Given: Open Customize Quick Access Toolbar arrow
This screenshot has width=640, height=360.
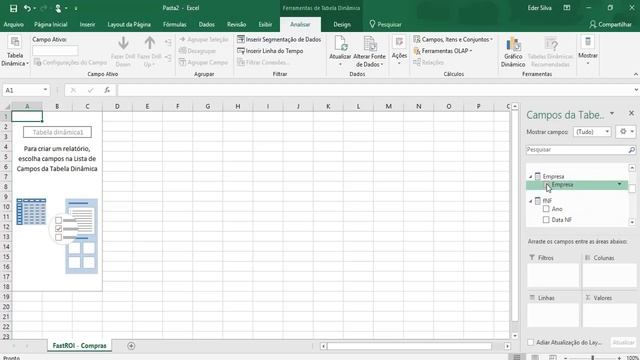Looking at the screenshot, I should (76, 8).
